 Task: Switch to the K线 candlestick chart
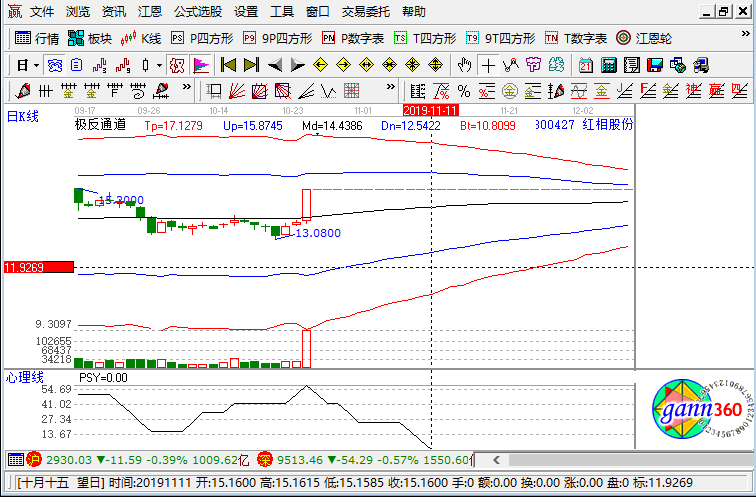pyautogui.click(x=140, y=38)
